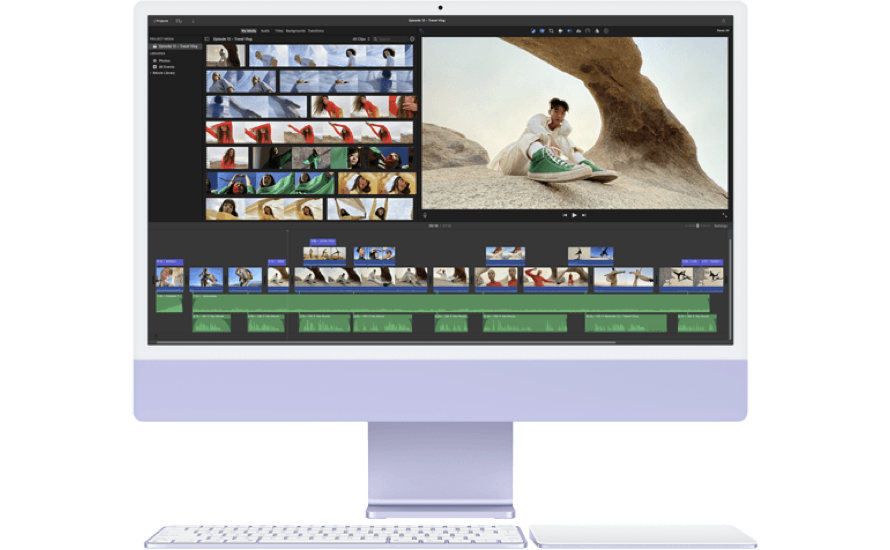Open timeline Settings

coord(720,226)
